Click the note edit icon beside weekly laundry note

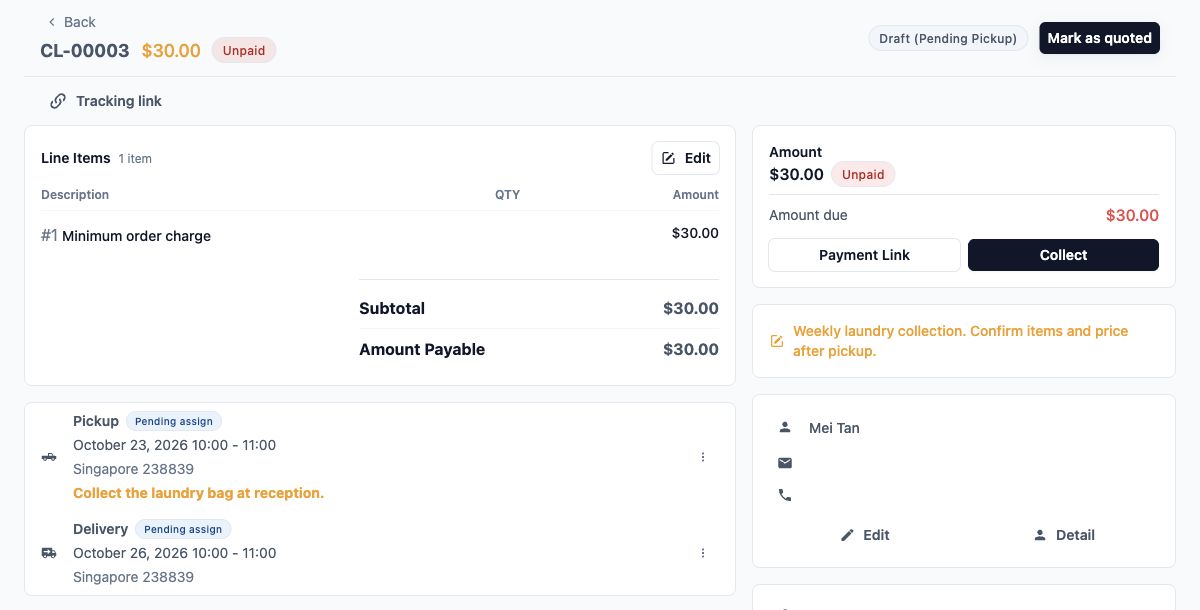(777, 341)
